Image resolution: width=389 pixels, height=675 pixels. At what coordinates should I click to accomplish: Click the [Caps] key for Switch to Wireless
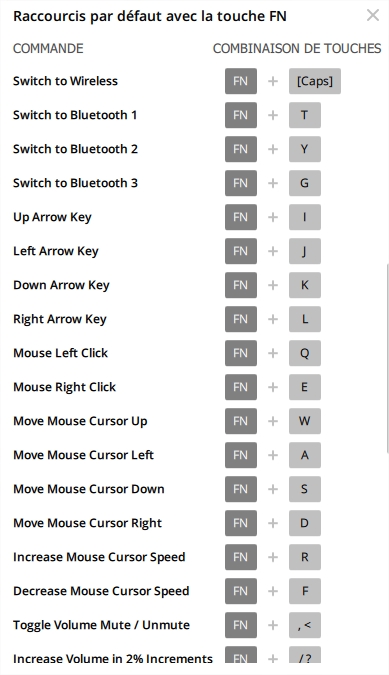pos(315,81)
